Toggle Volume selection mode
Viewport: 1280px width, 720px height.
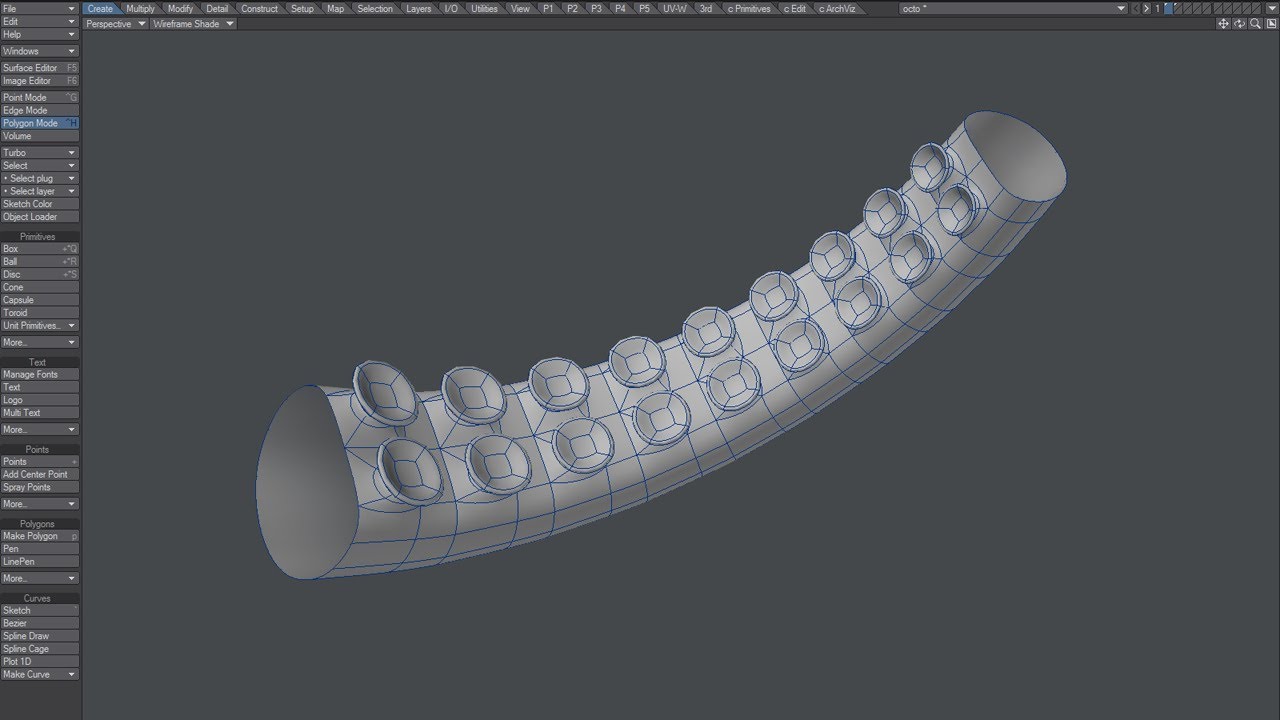[x=40, y=136]
